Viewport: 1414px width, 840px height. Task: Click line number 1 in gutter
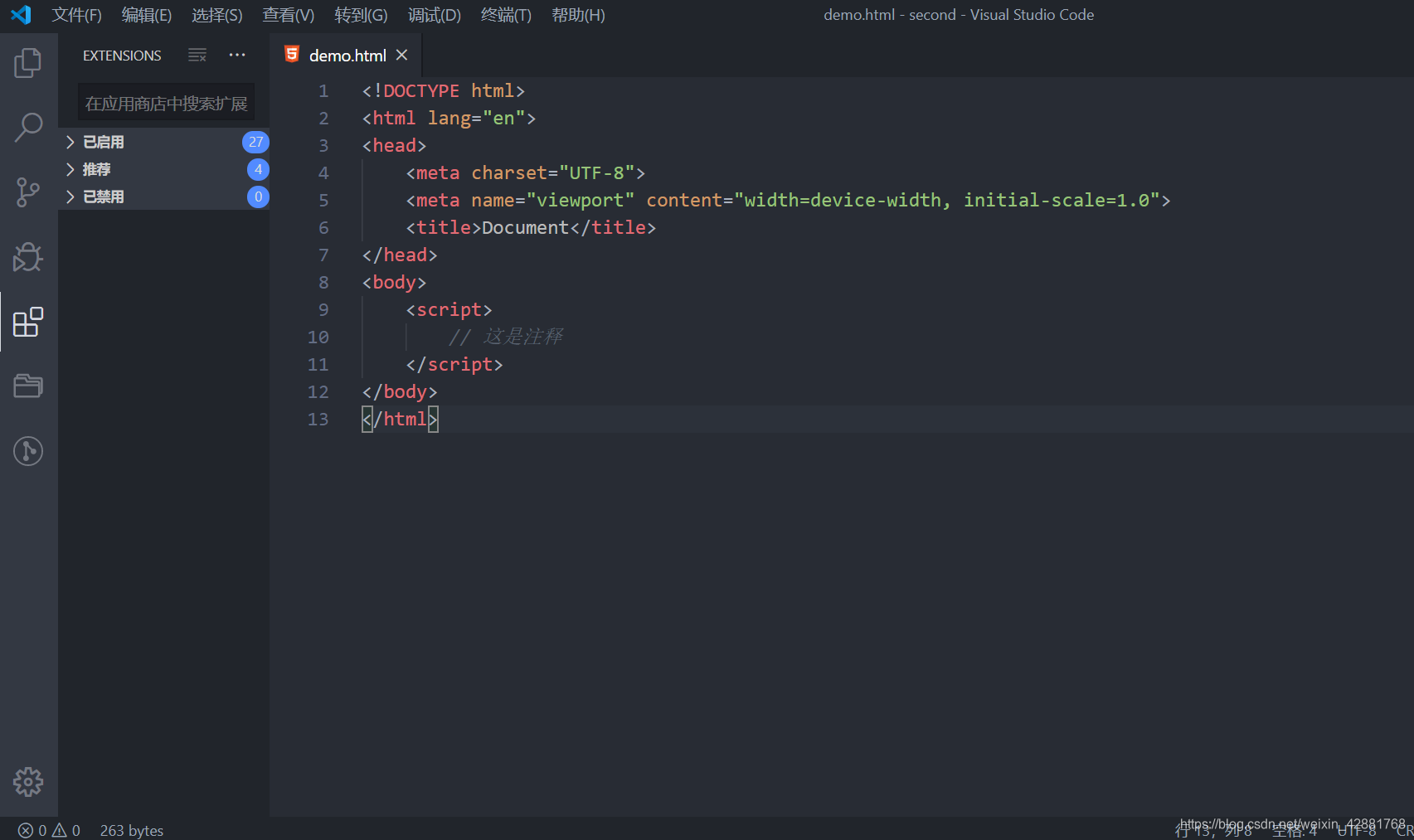[323, 91]
